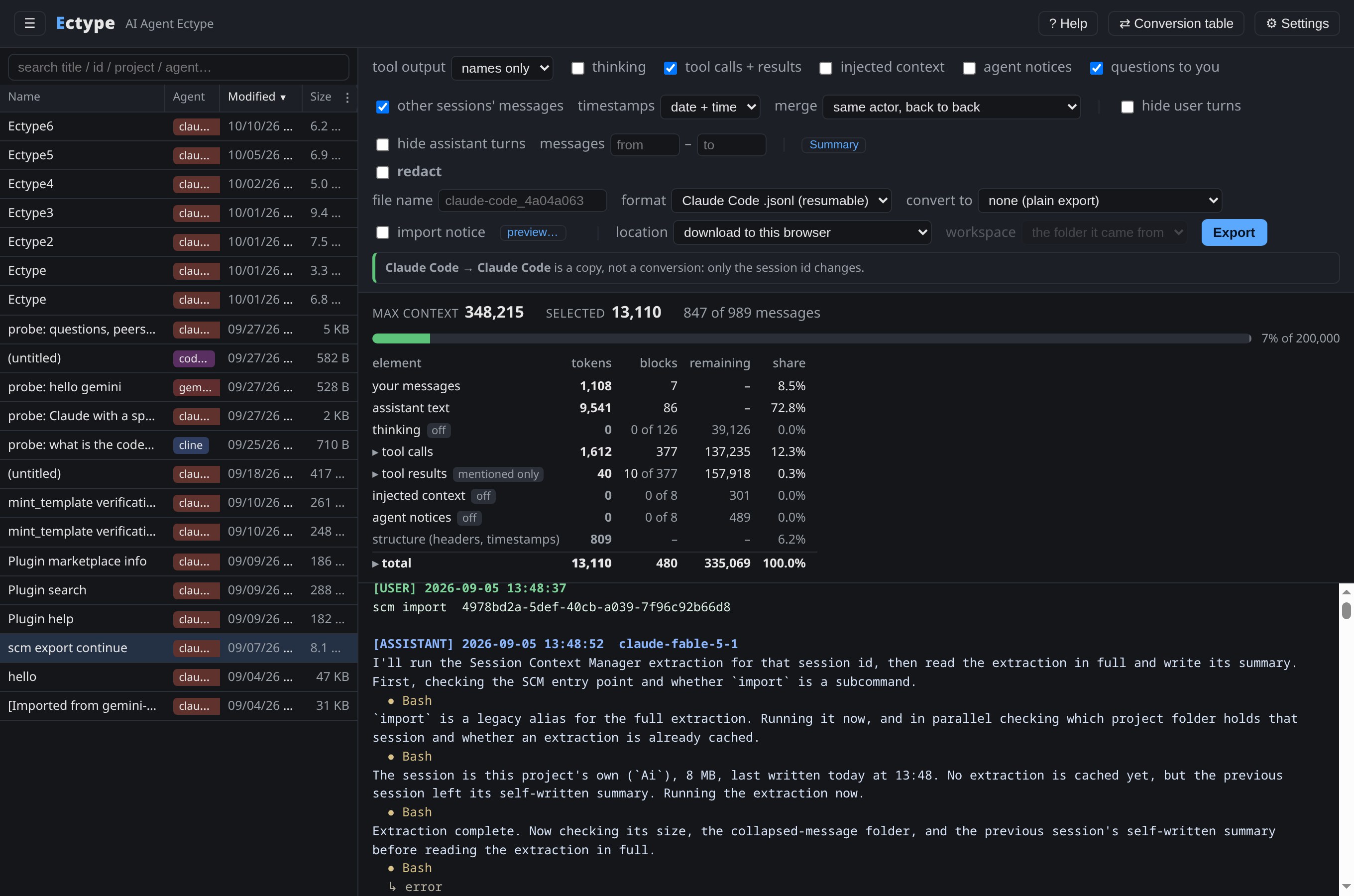Focus the session search field
Viewport: 1354px width, 896px height.
(178, 67)
